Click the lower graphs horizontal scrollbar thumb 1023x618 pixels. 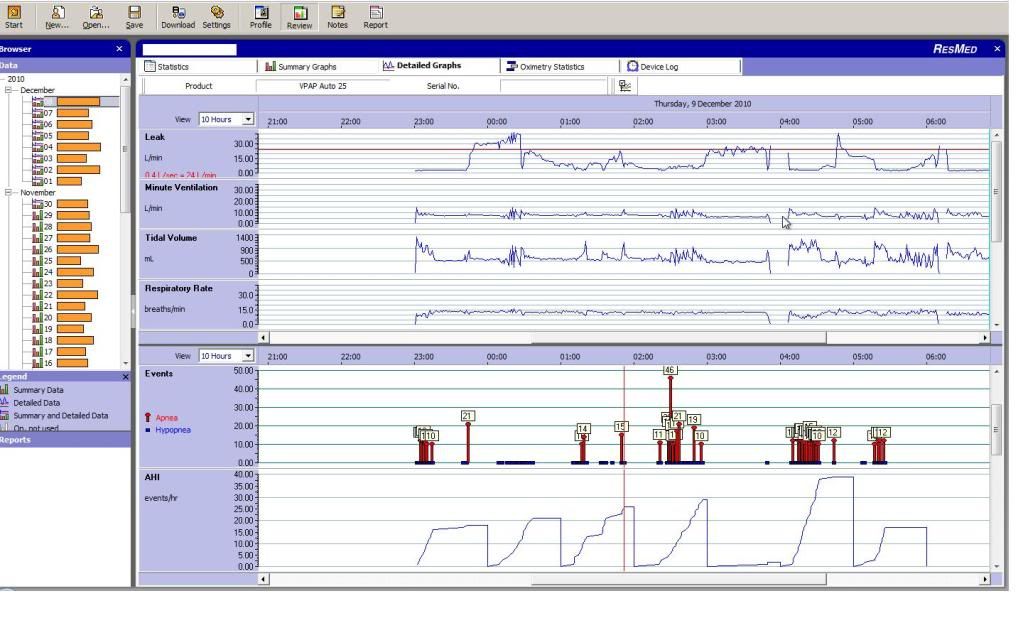[679, 579]
